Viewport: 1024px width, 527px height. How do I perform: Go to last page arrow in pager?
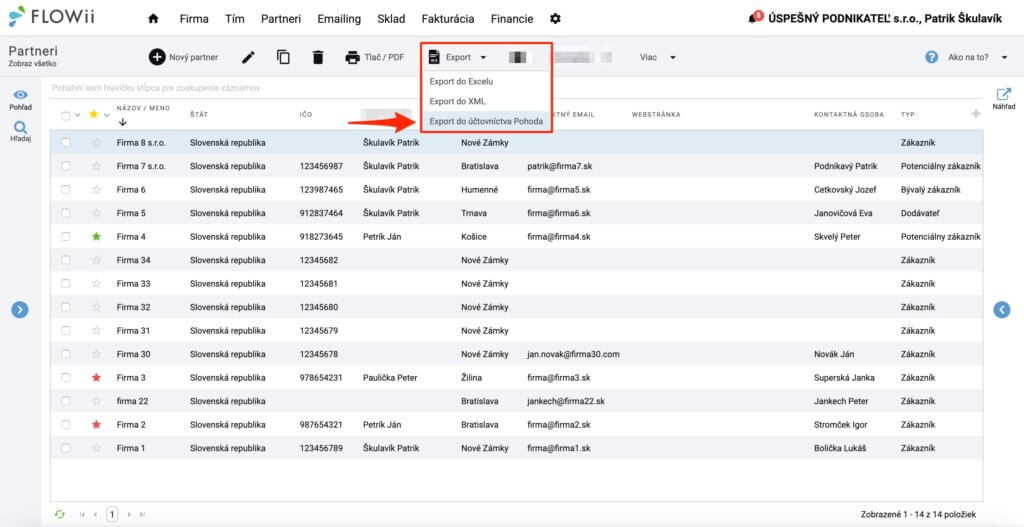tap(142, 515)
